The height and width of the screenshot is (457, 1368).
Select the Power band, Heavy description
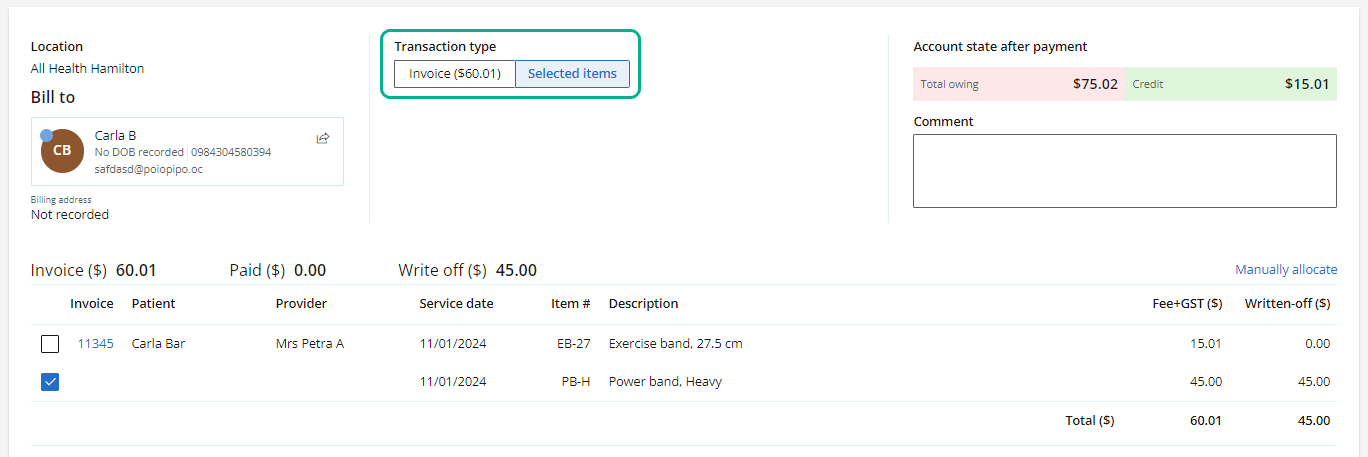point(665,382)
